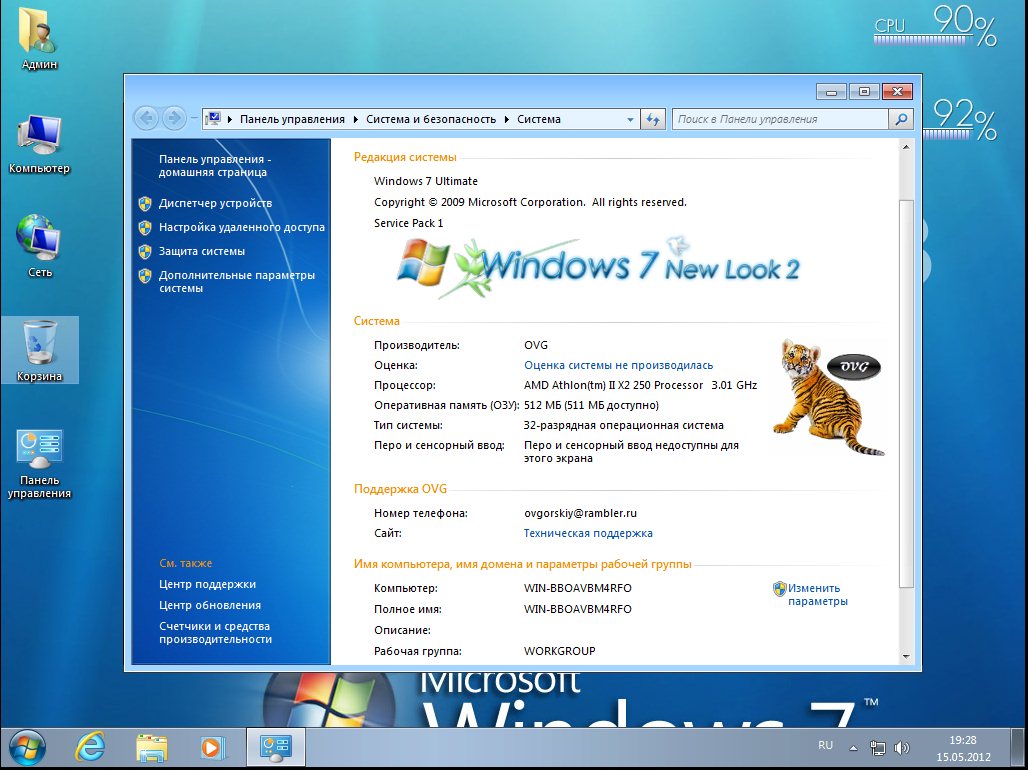This screenshot has width=1028, height=770.
Task: Click the search magnifier icon
Action: pos(901,119)
